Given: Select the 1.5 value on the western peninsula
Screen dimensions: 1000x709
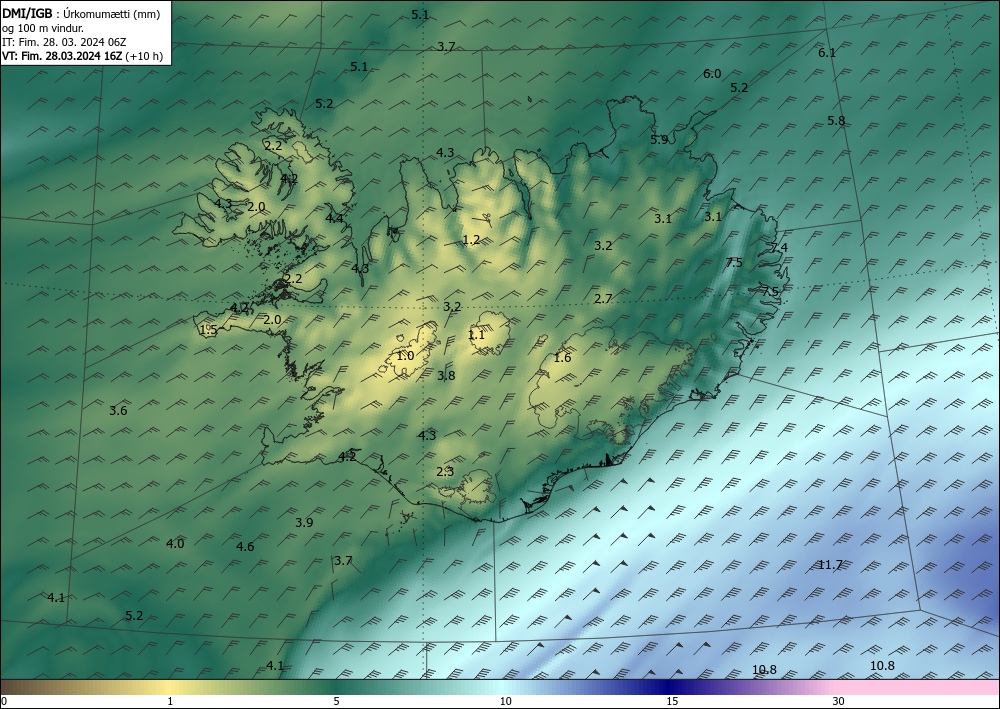Looking at the screenshot, I should [x=209, y=330].
